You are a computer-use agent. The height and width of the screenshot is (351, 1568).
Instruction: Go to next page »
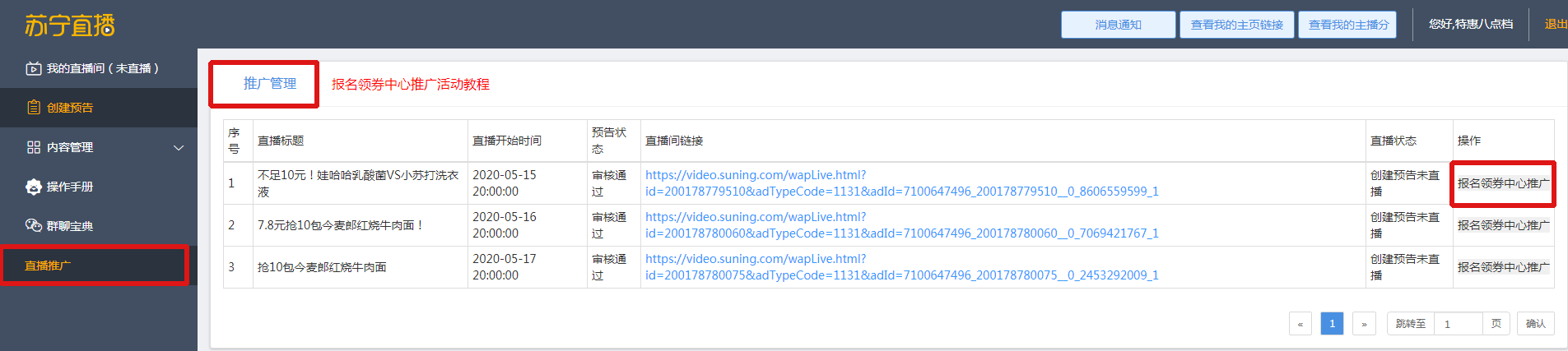(x=1364, y=324)
